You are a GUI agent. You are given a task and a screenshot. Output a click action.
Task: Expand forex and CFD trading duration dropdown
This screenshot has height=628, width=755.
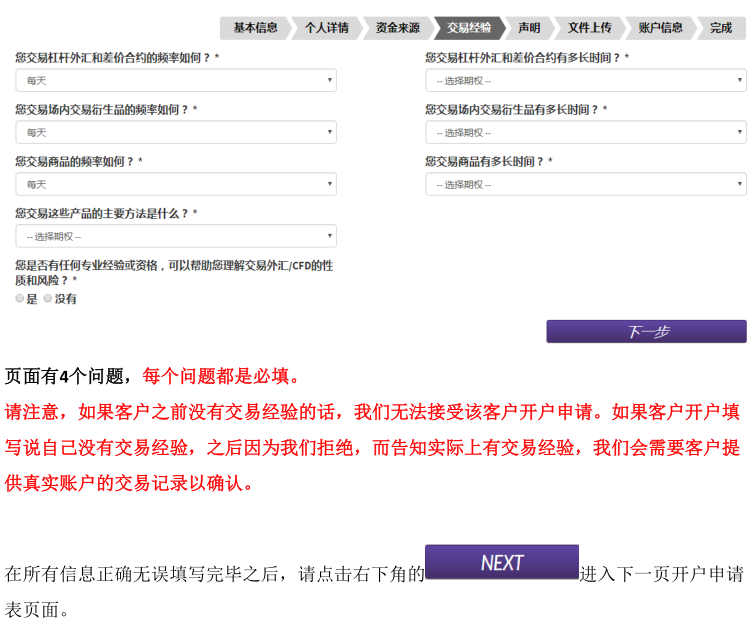(x=586, y=80)
